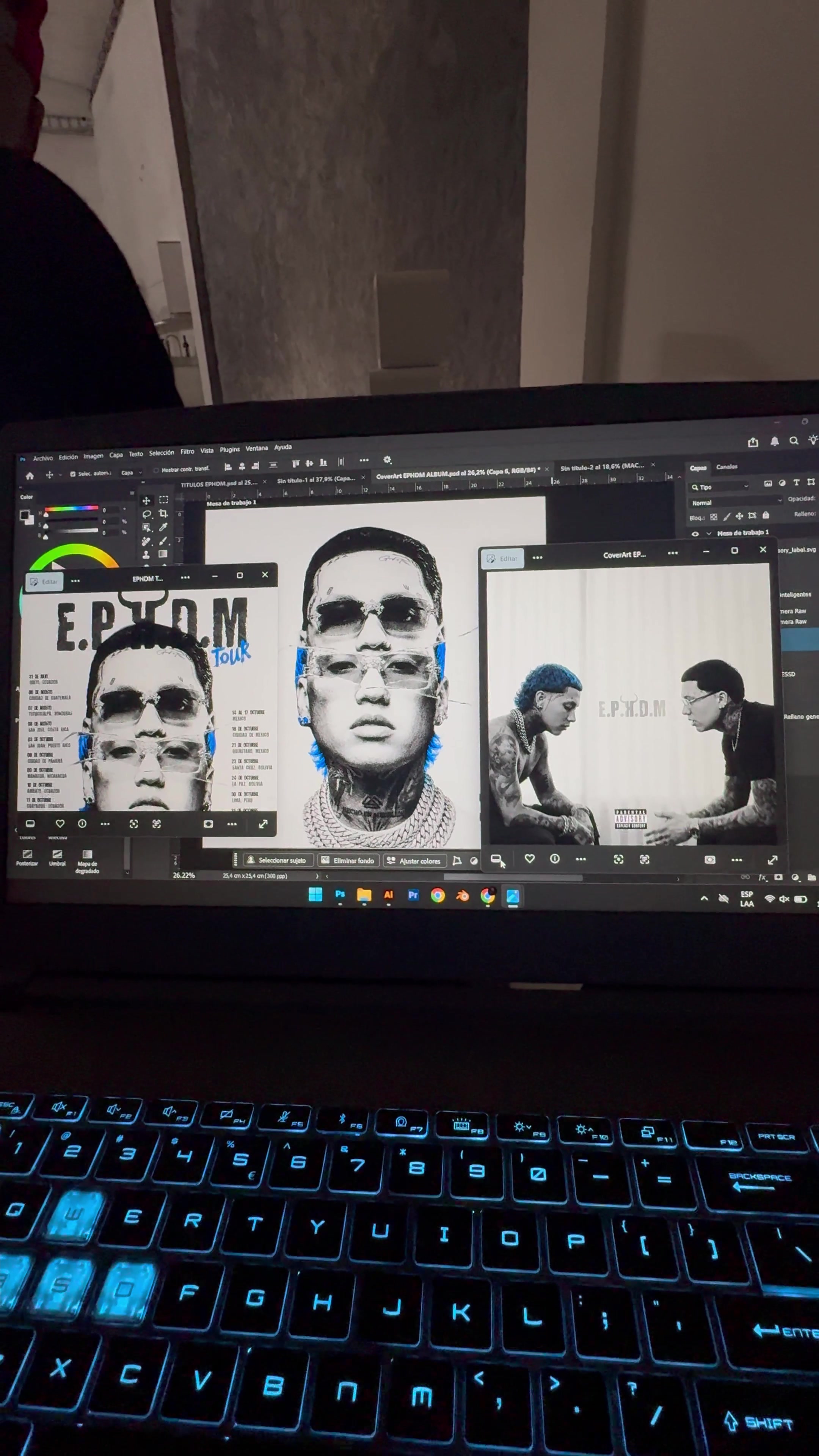Open Illustrator from the Windows taskbar
This screenshot has width=819, height=1456.
click(x=388, y=895)
